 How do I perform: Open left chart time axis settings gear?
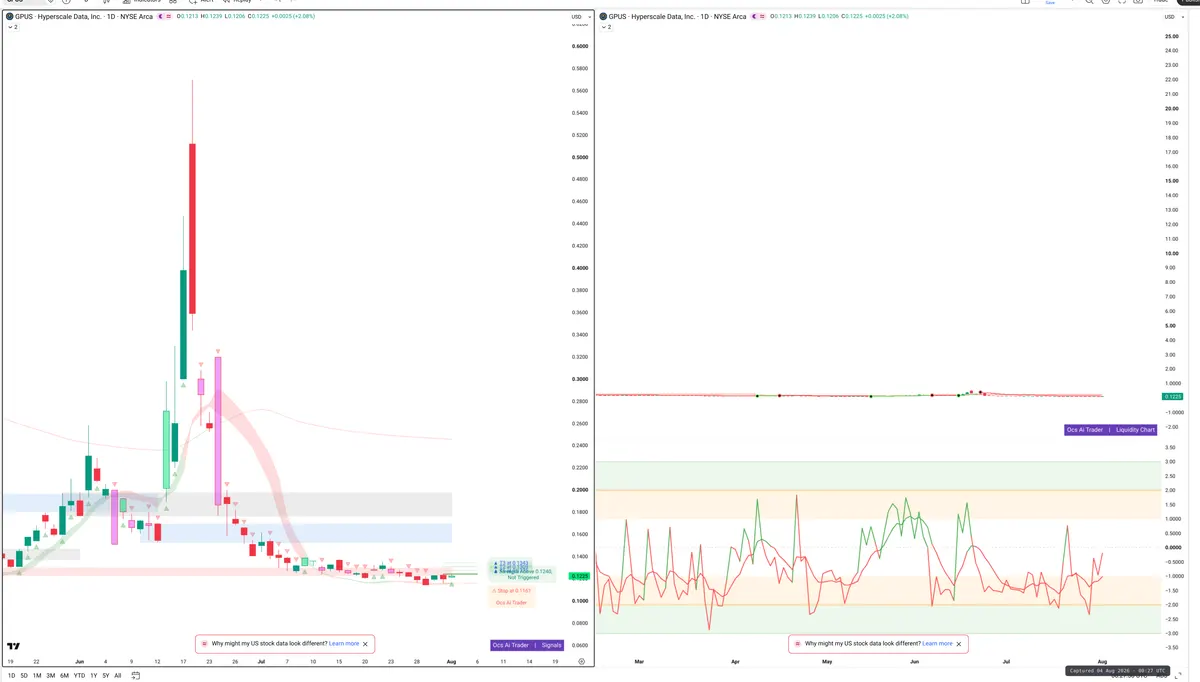point(581,662)
